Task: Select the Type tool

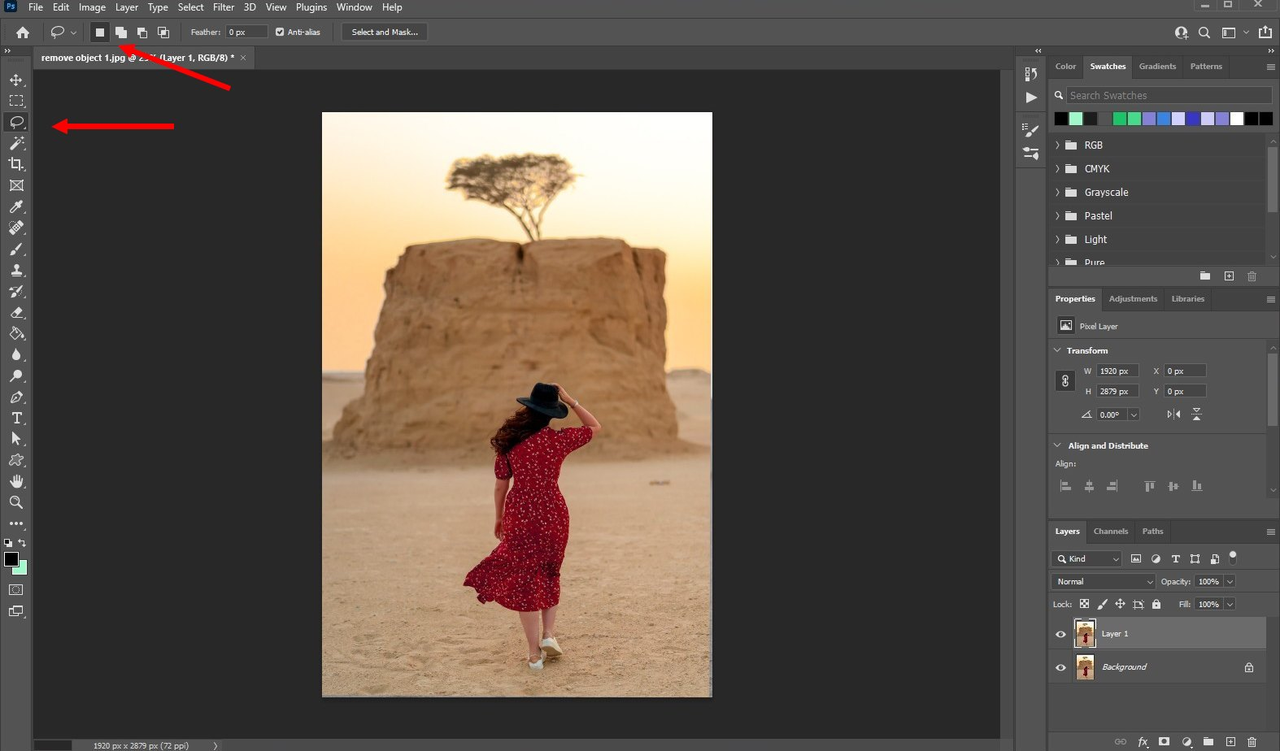Action: click(x=15, y=417)
